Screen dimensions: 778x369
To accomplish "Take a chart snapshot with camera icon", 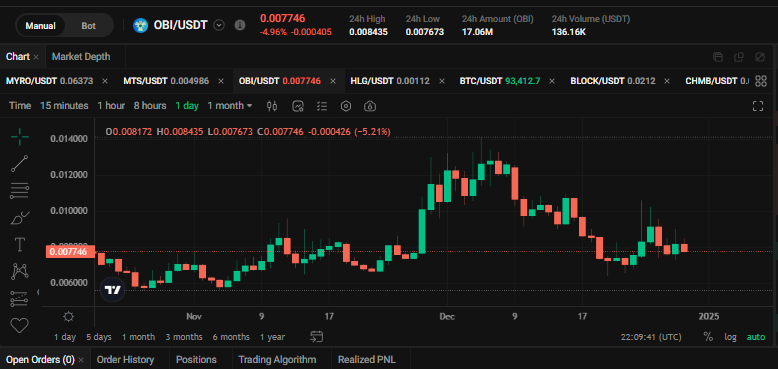I will [x=370, y=106].
